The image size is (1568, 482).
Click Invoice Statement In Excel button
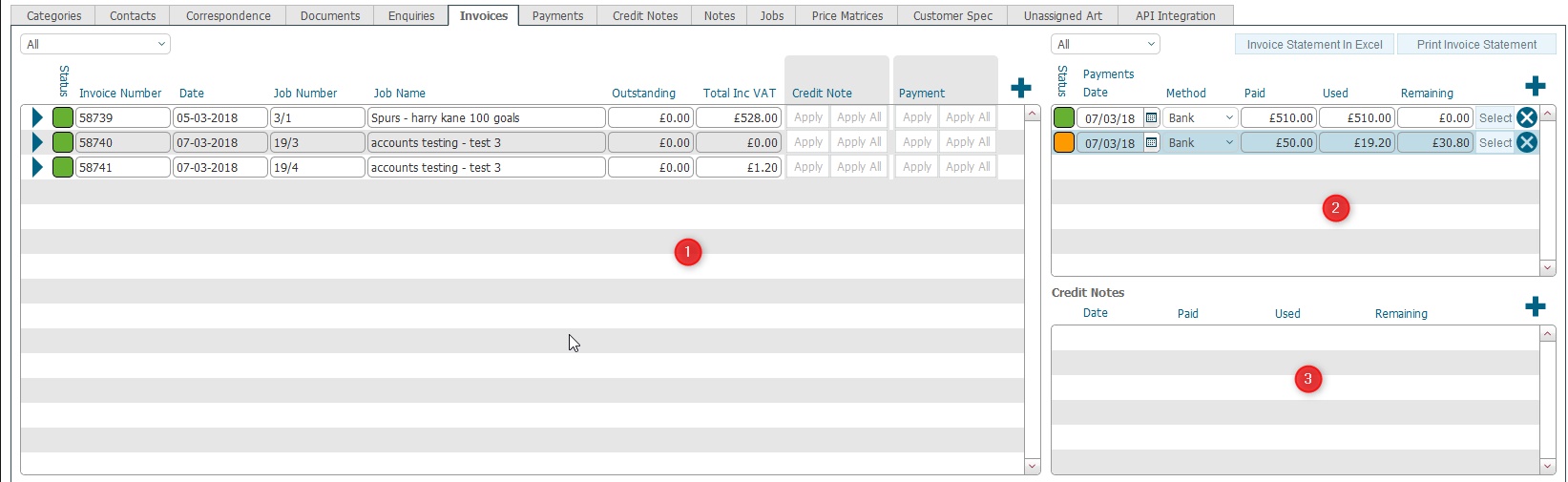pos(1314,44)
